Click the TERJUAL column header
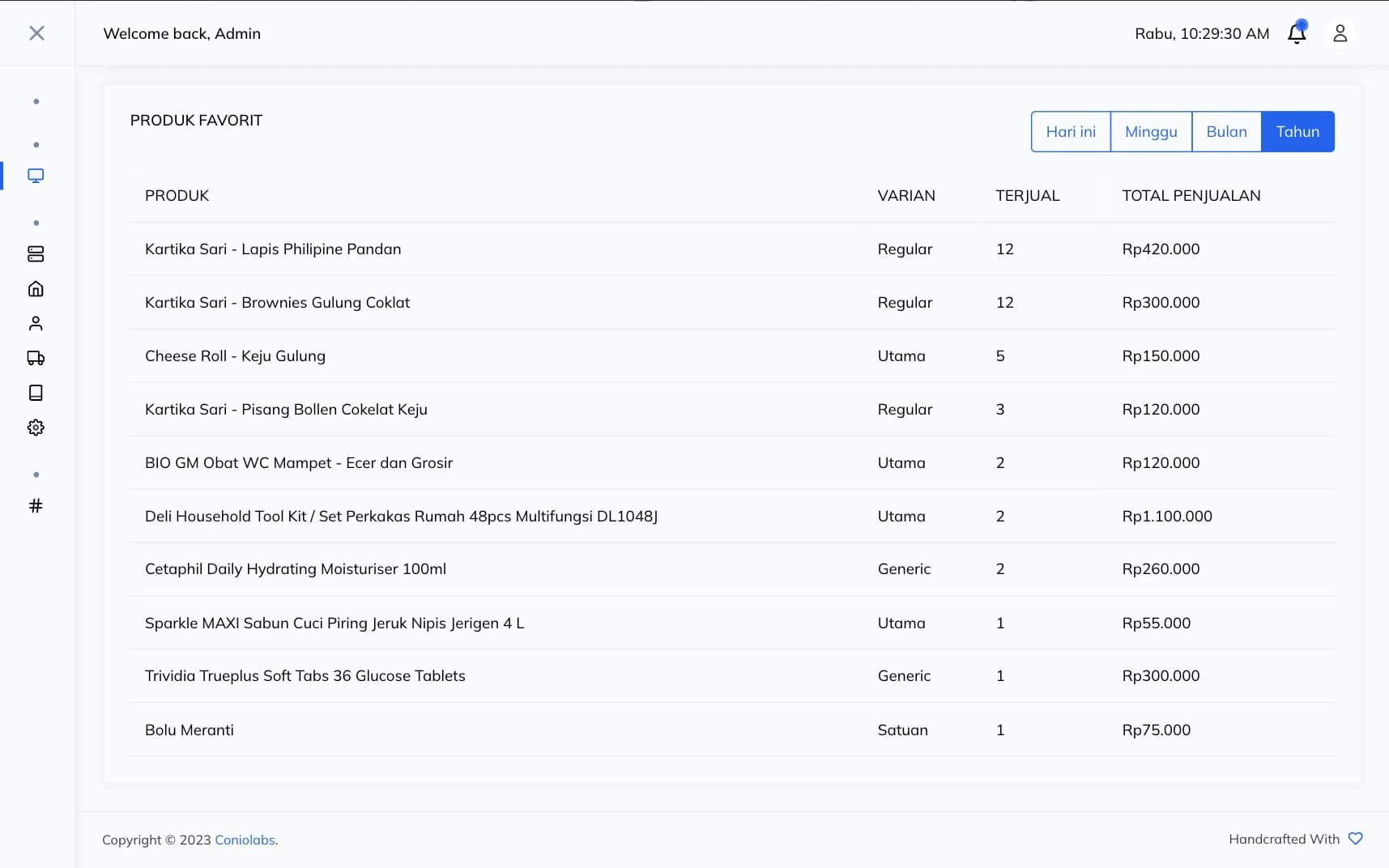Viewport: 1389px width, 868px height. [1027, 196]
